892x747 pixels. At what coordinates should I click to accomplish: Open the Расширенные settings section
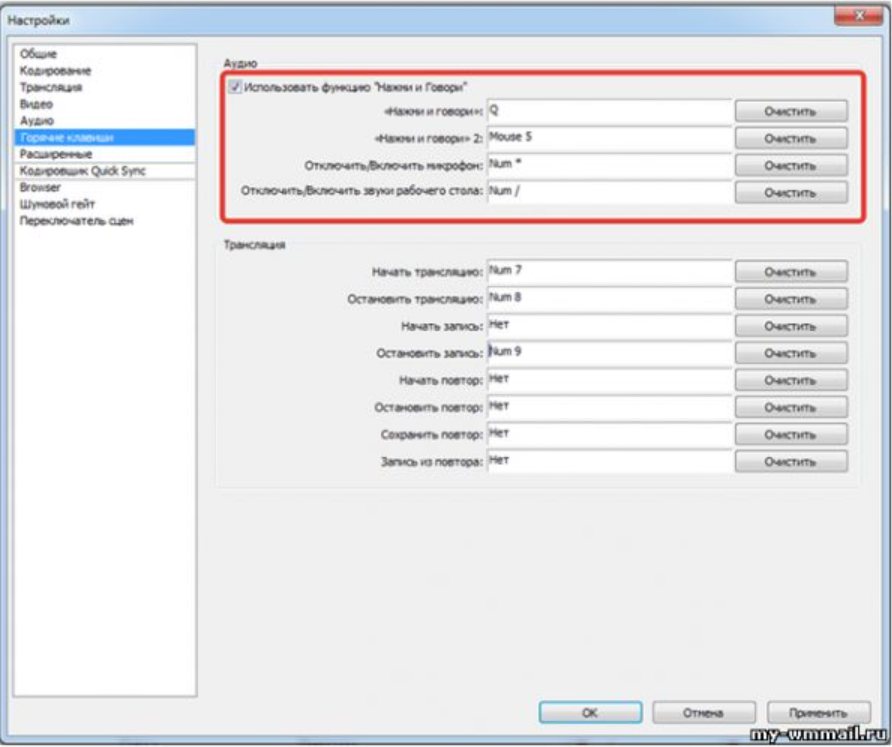(x=56, y=154)
